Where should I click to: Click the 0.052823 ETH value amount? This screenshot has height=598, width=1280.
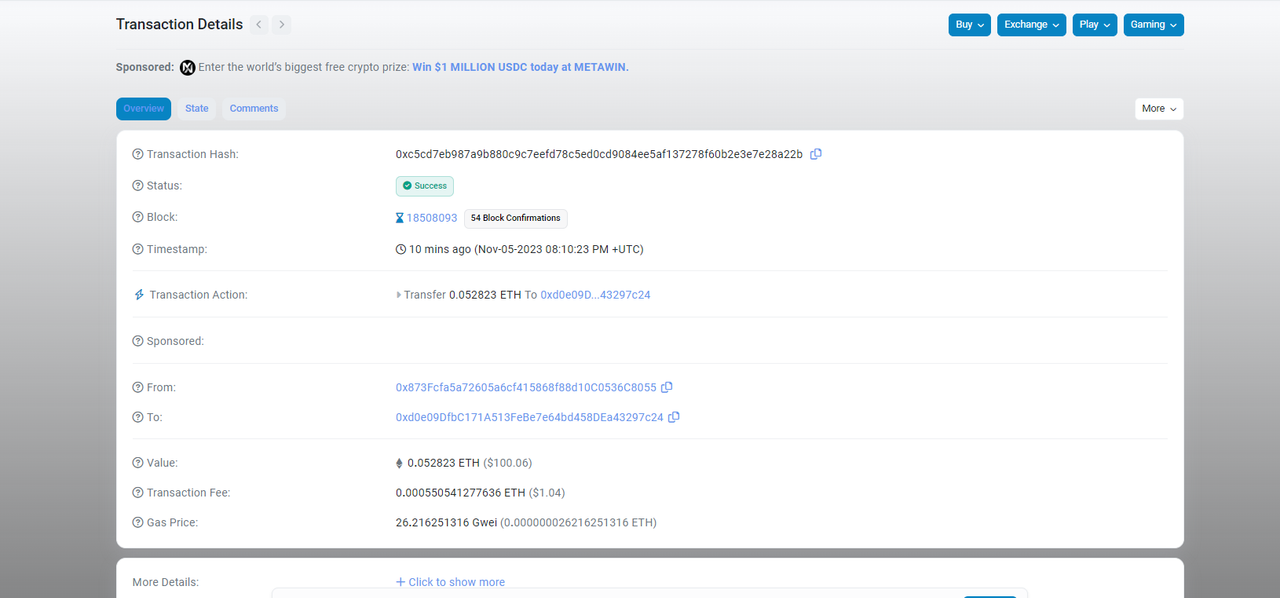click(443, 463)
